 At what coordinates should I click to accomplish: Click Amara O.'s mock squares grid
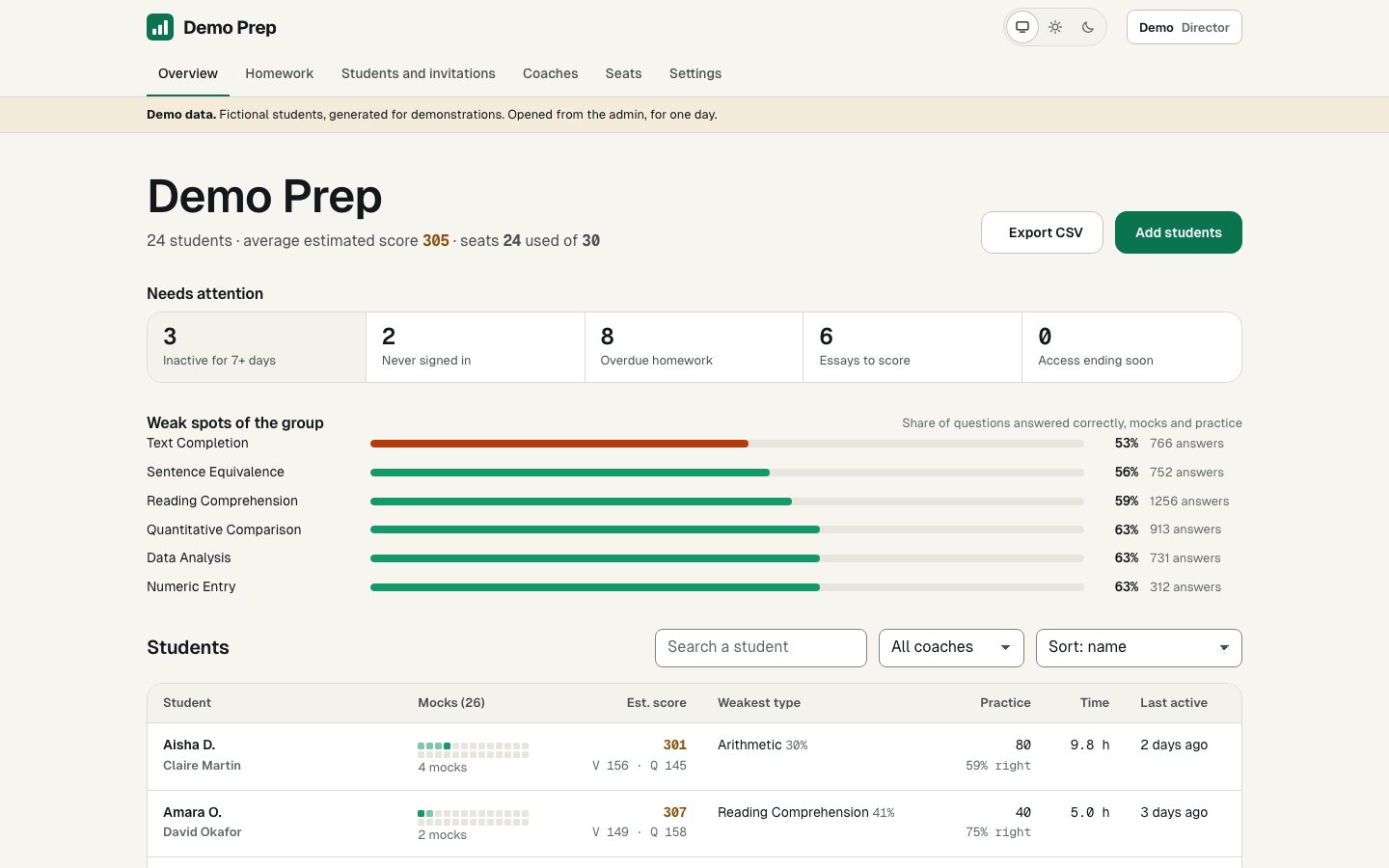(473, 817)
